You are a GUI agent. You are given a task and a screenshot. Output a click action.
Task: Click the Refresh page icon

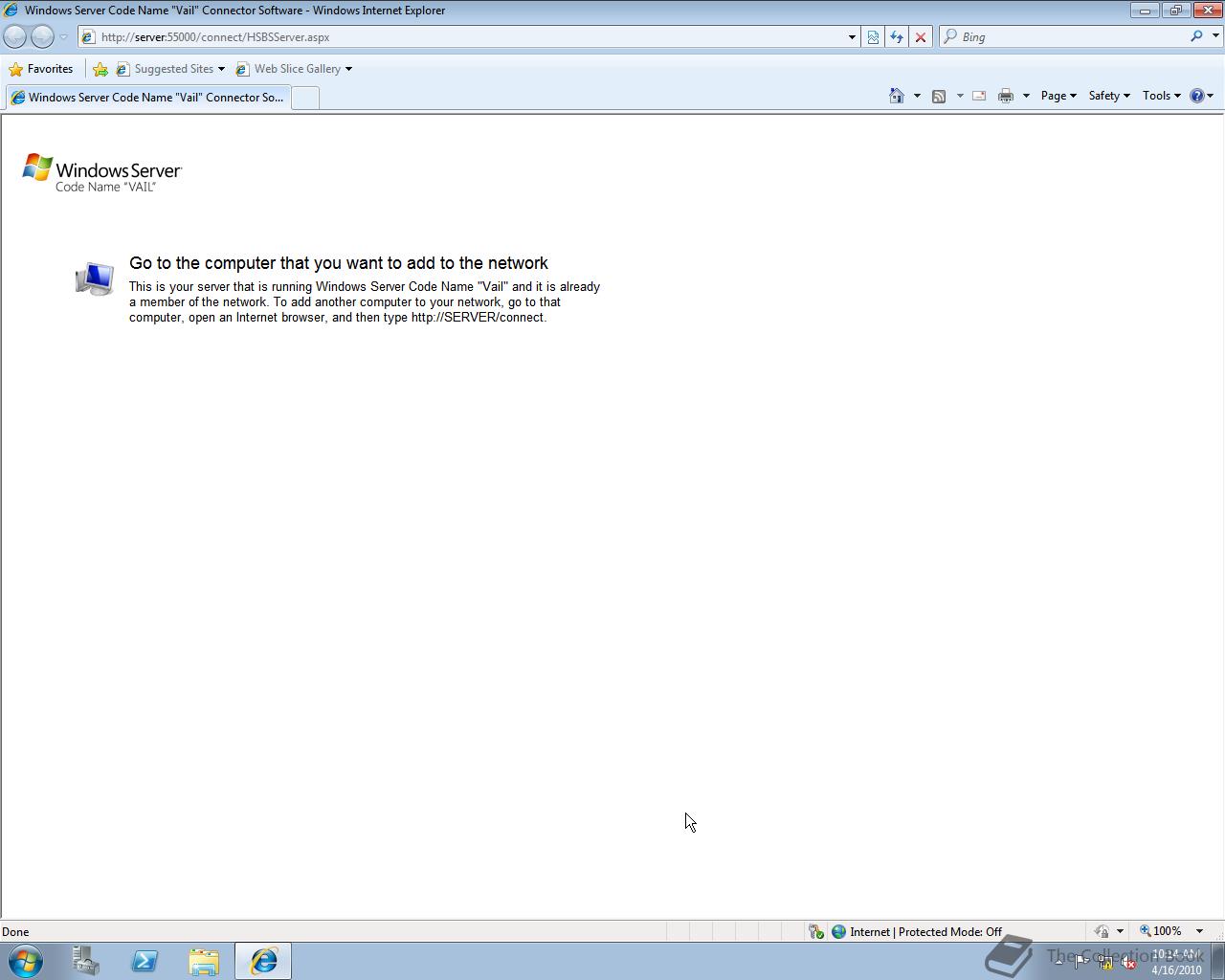[897, 37]
